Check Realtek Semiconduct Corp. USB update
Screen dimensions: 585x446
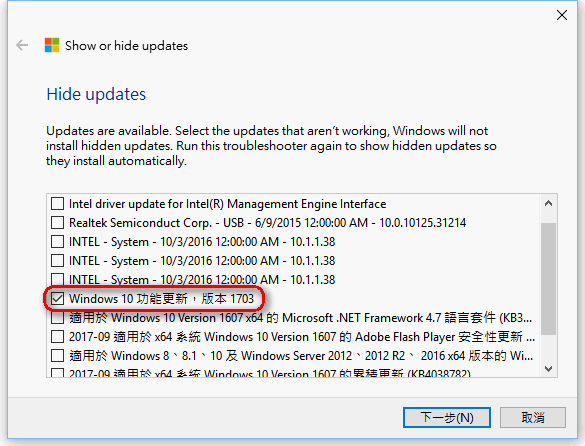[x=57, y=223]
